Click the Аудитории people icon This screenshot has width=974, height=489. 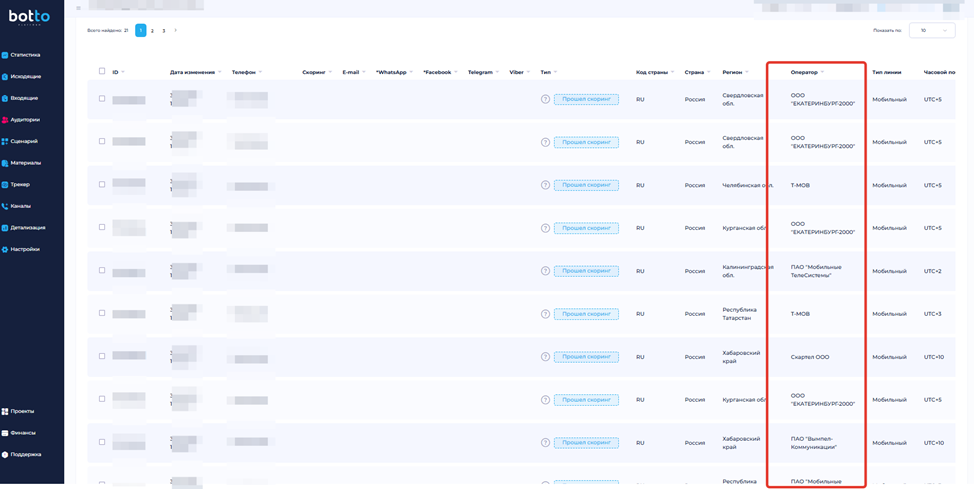(x=5, y=120)
